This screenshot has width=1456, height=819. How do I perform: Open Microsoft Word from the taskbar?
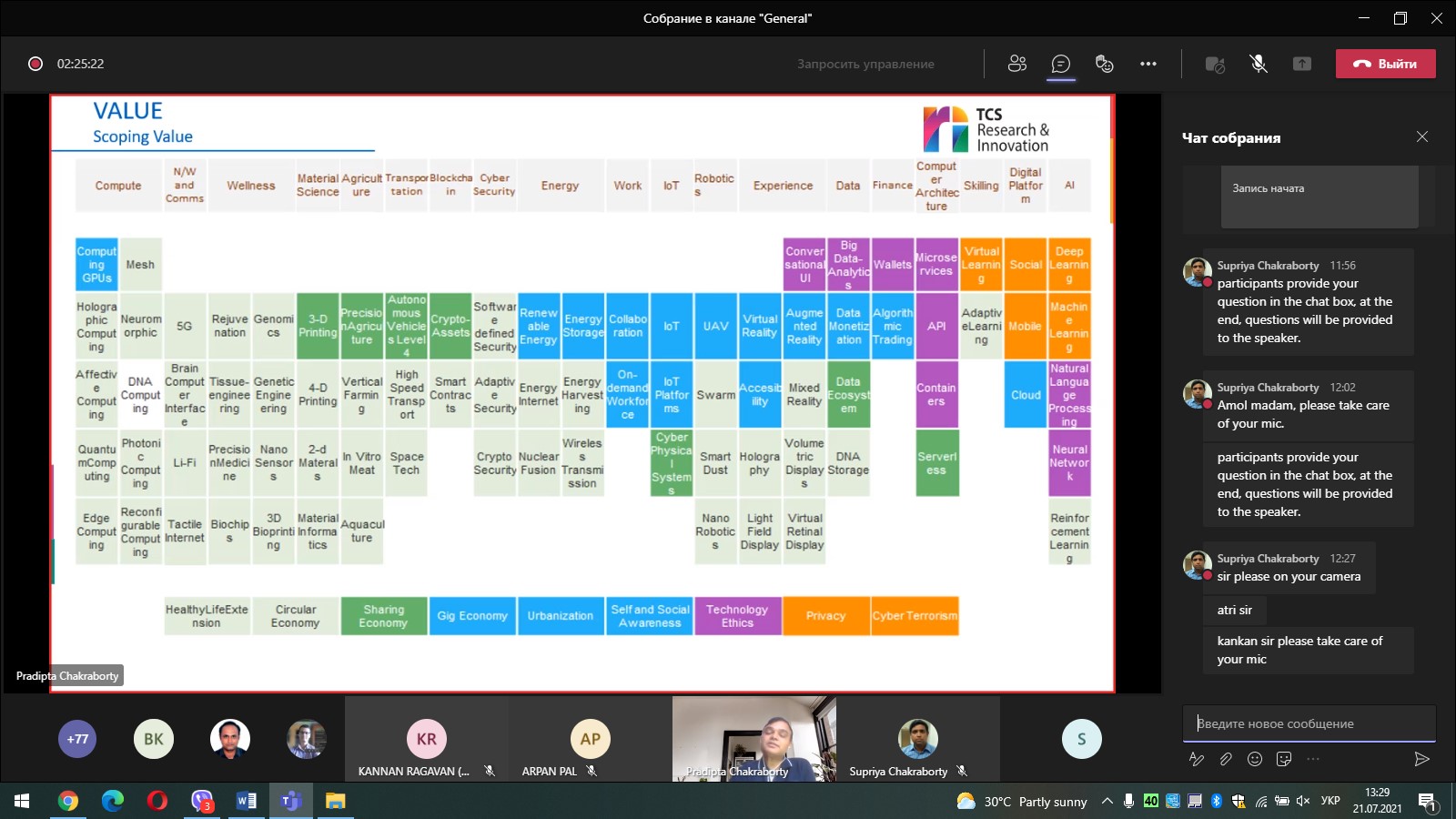click(247, 801)
